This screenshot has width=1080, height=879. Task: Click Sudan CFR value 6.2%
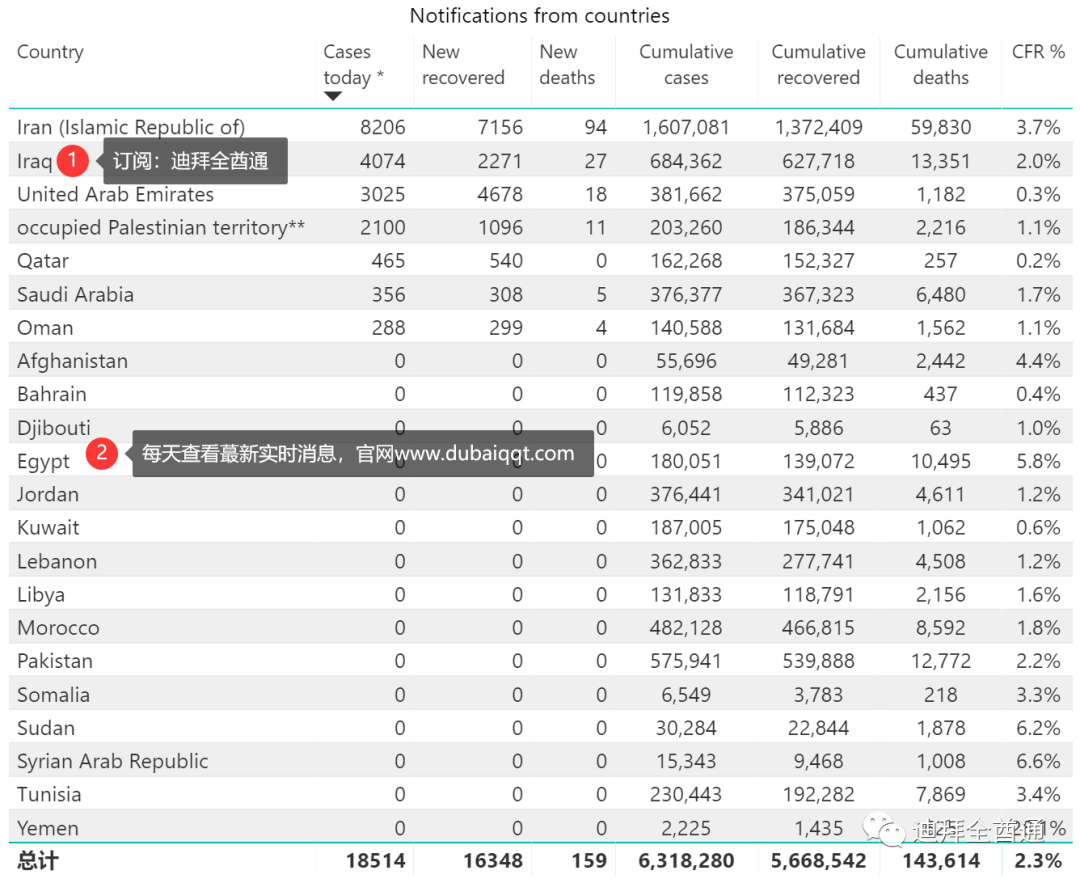click(x=1038, y=727)
